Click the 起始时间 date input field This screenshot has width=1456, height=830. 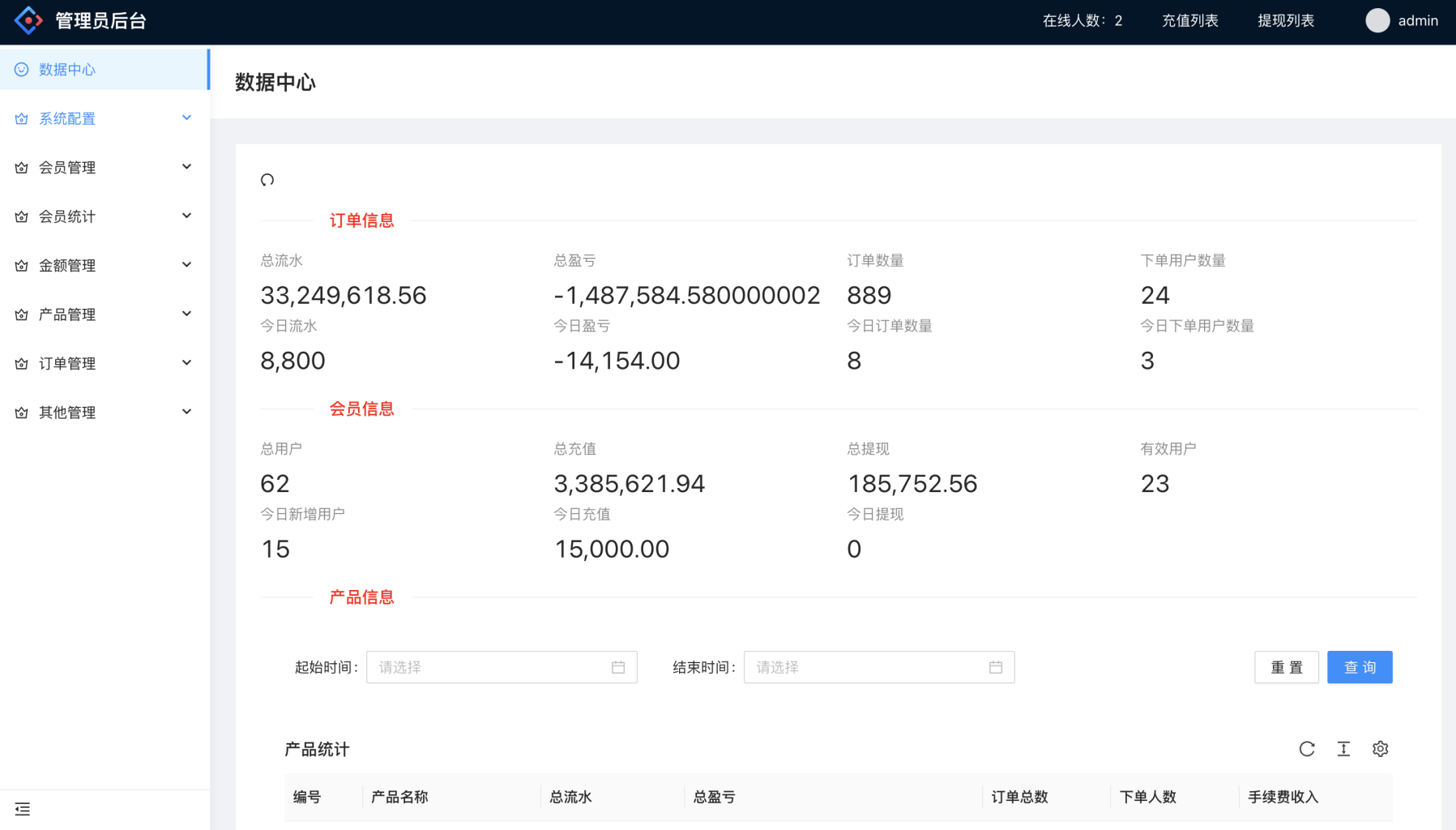(x=486, y=666)
